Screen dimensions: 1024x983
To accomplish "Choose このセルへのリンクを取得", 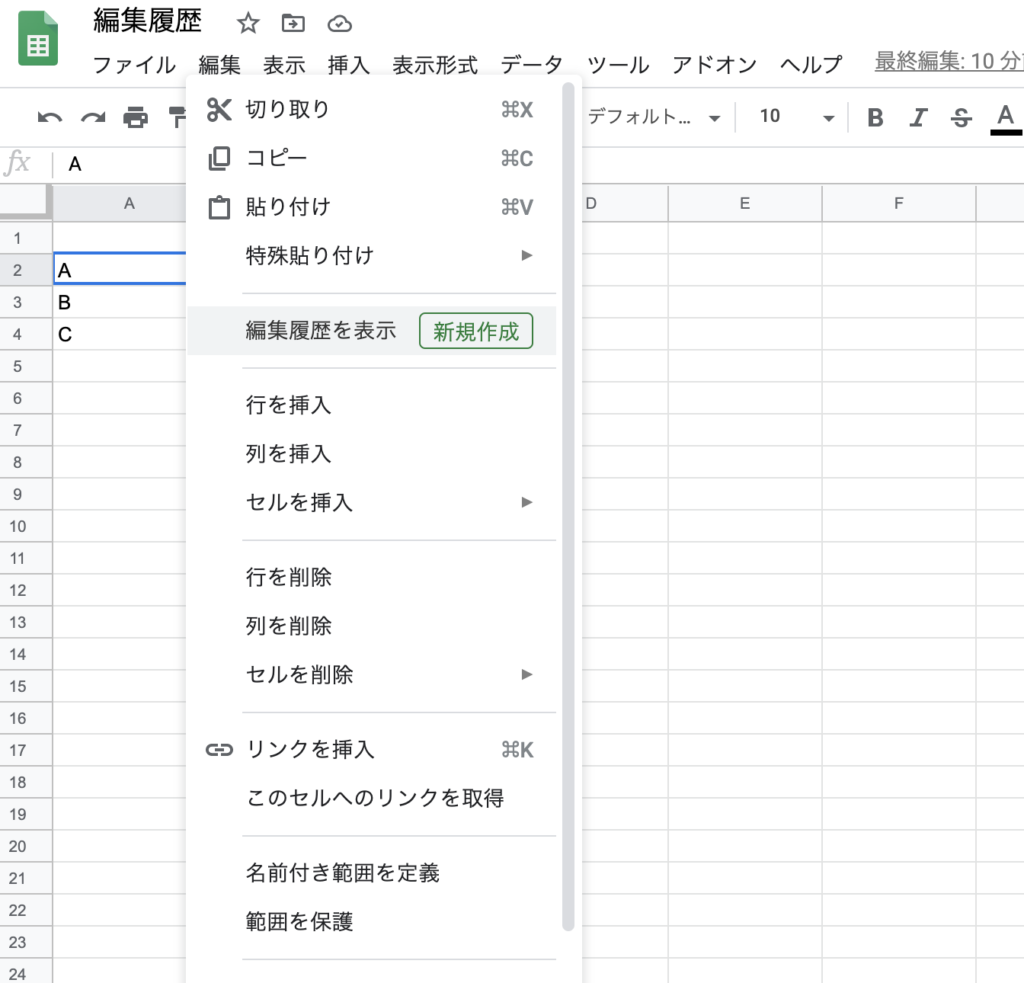I will pyautogui.click(x=371, y=798).
